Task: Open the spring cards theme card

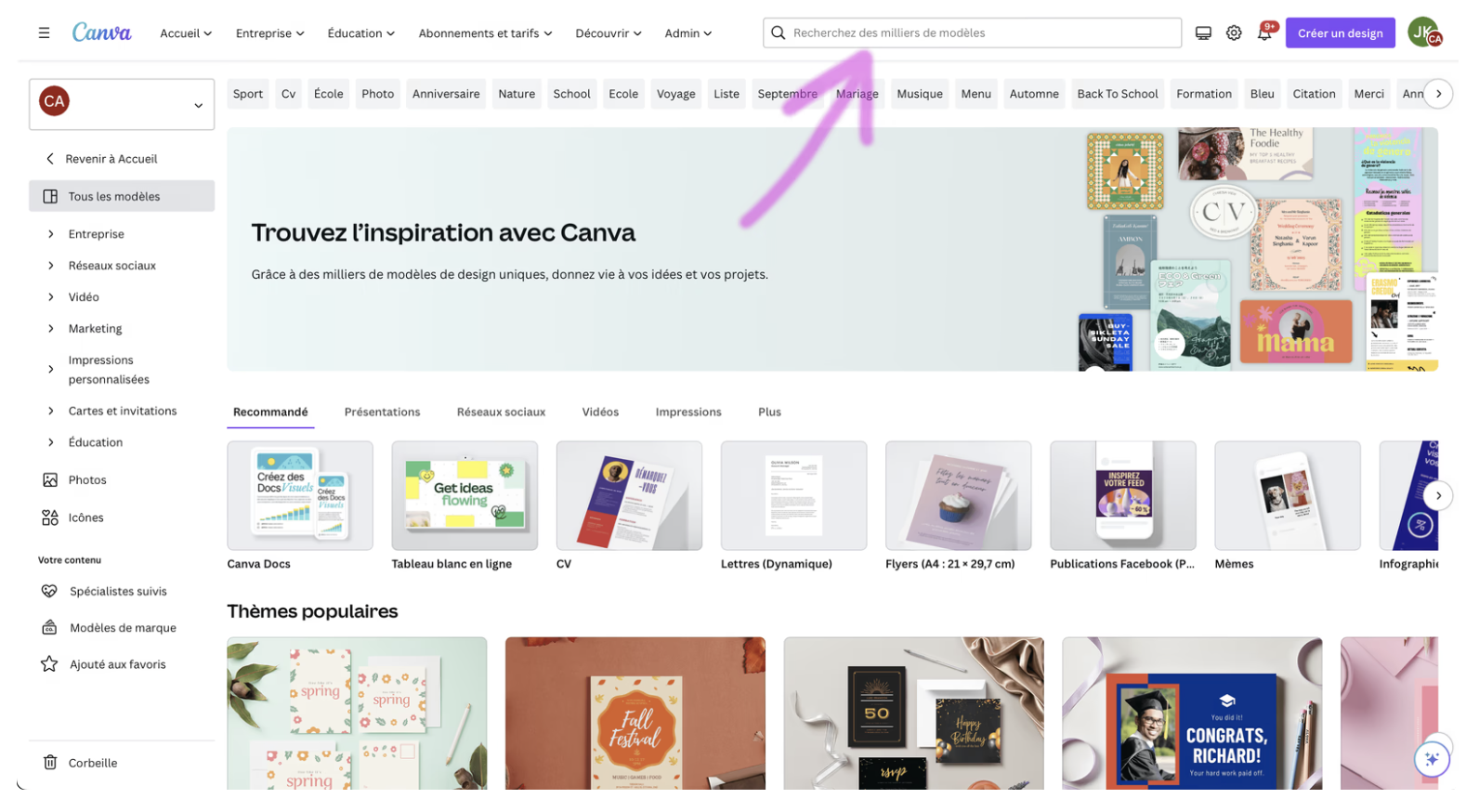Action: [x=357, y=714]
